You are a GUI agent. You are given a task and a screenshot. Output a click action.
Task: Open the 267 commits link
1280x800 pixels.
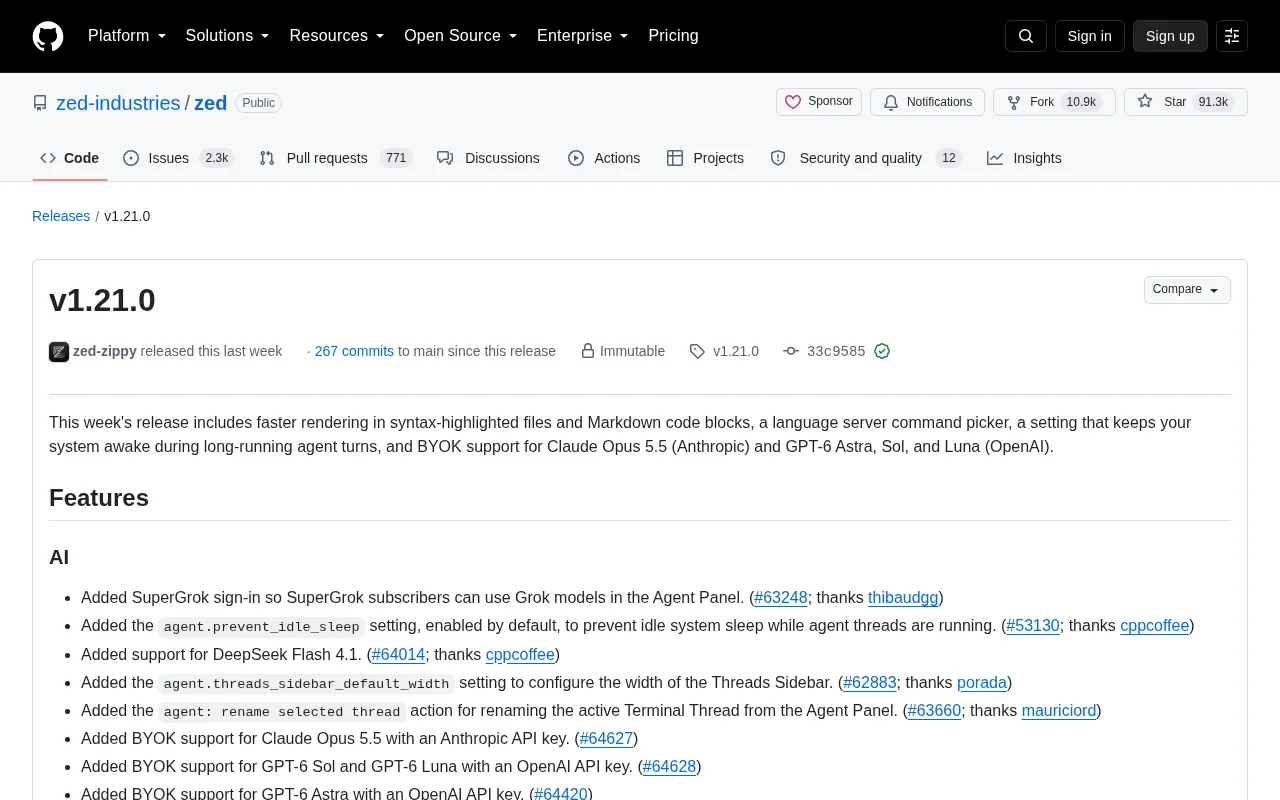pyautogui.click(x=354, y=351)
